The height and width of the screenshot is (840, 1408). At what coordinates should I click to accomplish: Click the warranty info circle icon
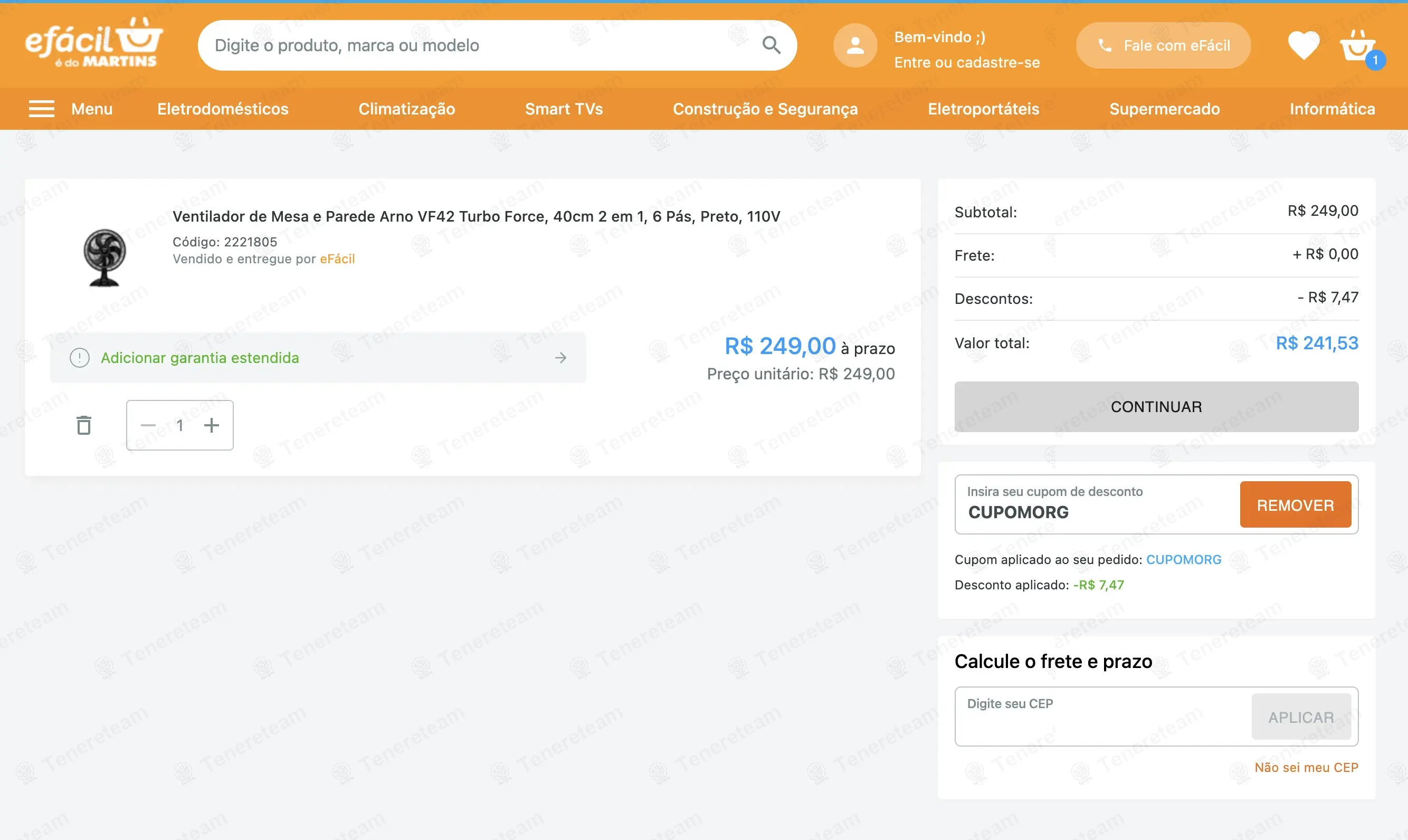pos(80,358)
